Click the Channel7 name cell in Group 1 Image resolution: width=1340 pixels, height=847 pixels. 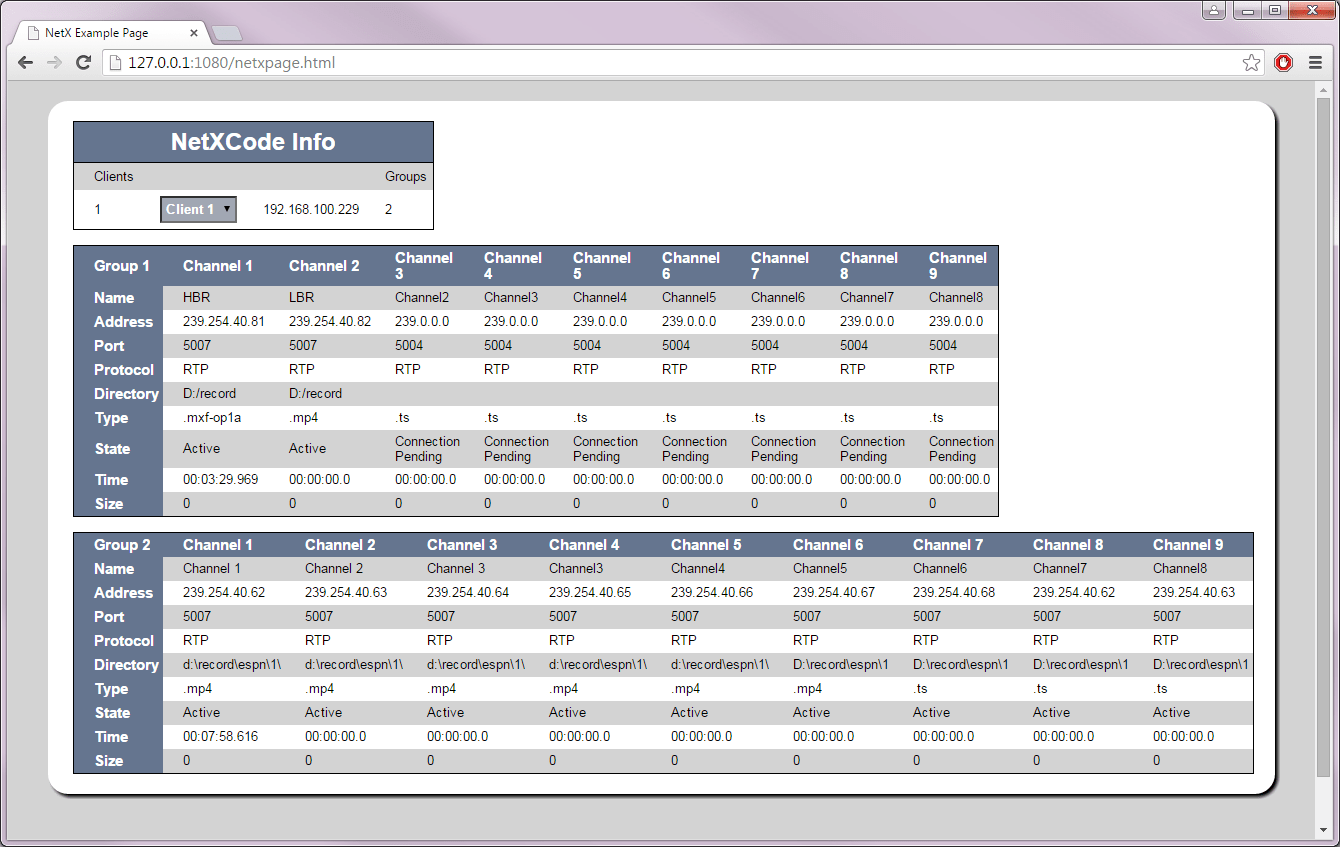point(867,298)
